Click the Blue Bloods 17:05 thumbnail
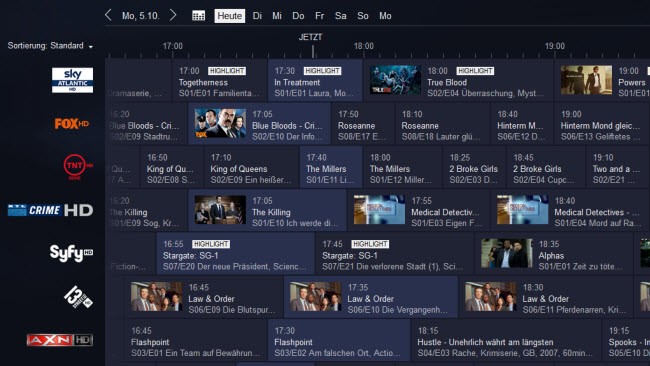This screenshot has height=366, width=650. click(x=220, y=123)
